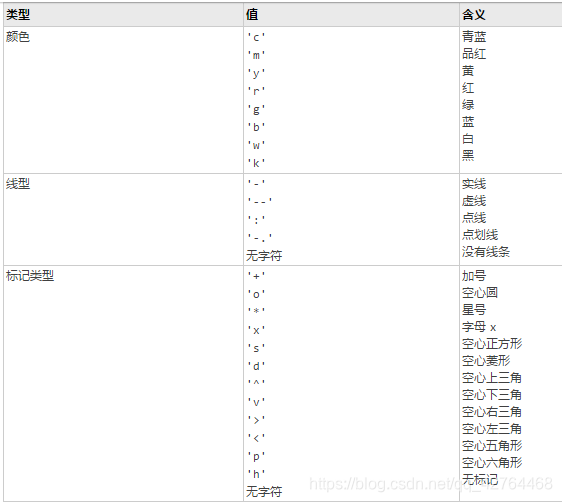Image resolution: width=562 pixels, height=502 pixels.
Task: Click the 'd' marker value
Action: point(256,366)
